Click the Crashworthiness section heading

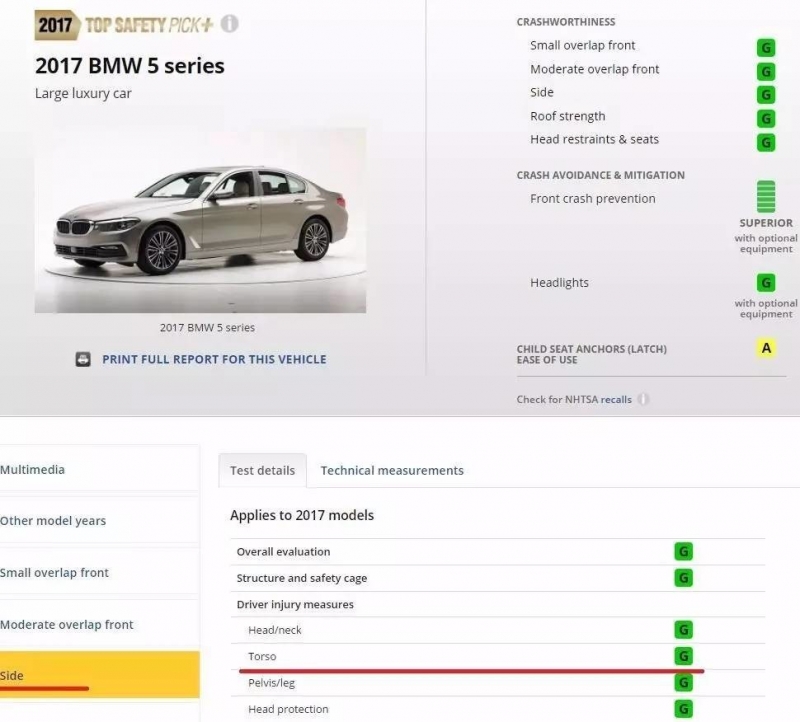click(566, 22)
